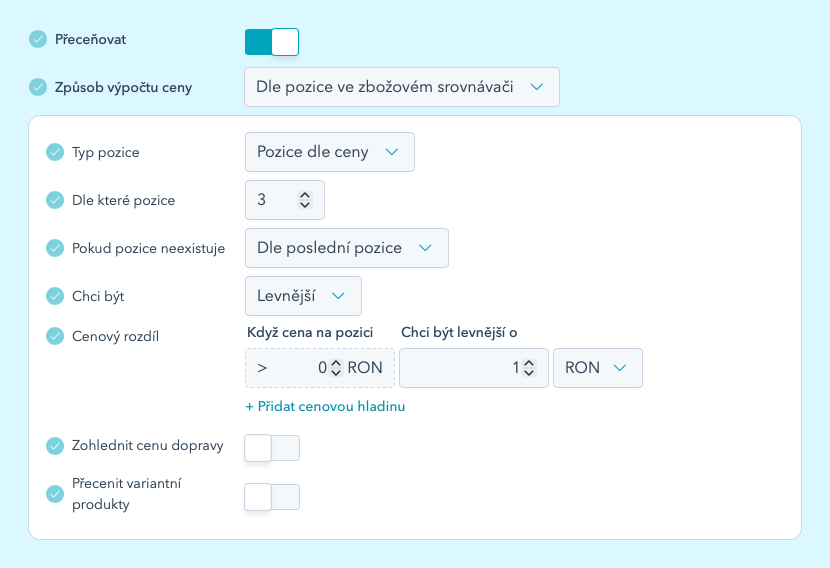Enable the Přecenit variantní produkty switch
Image resolution: width=830 pixels, height=568 pixels.
[272, 497]
